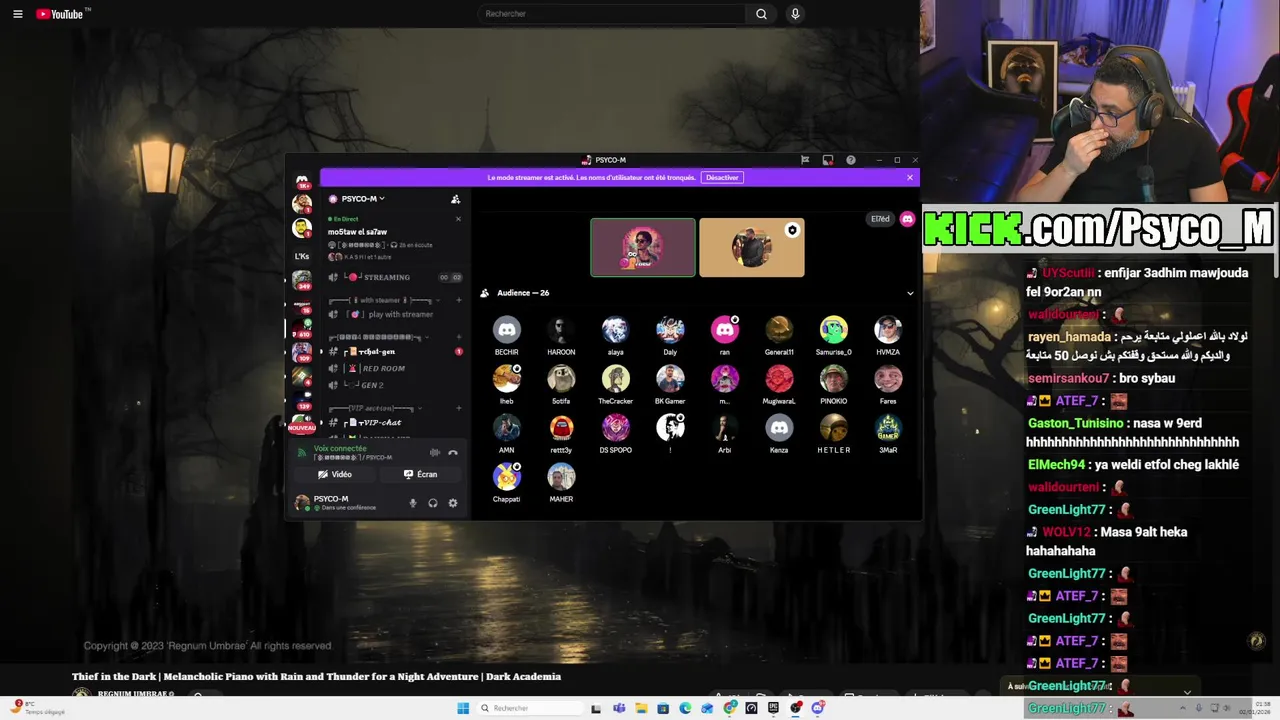Open audience member Kenza profile
This screenshot has width=1280, height=720.
pyautogui.click(x=779, y=434)
